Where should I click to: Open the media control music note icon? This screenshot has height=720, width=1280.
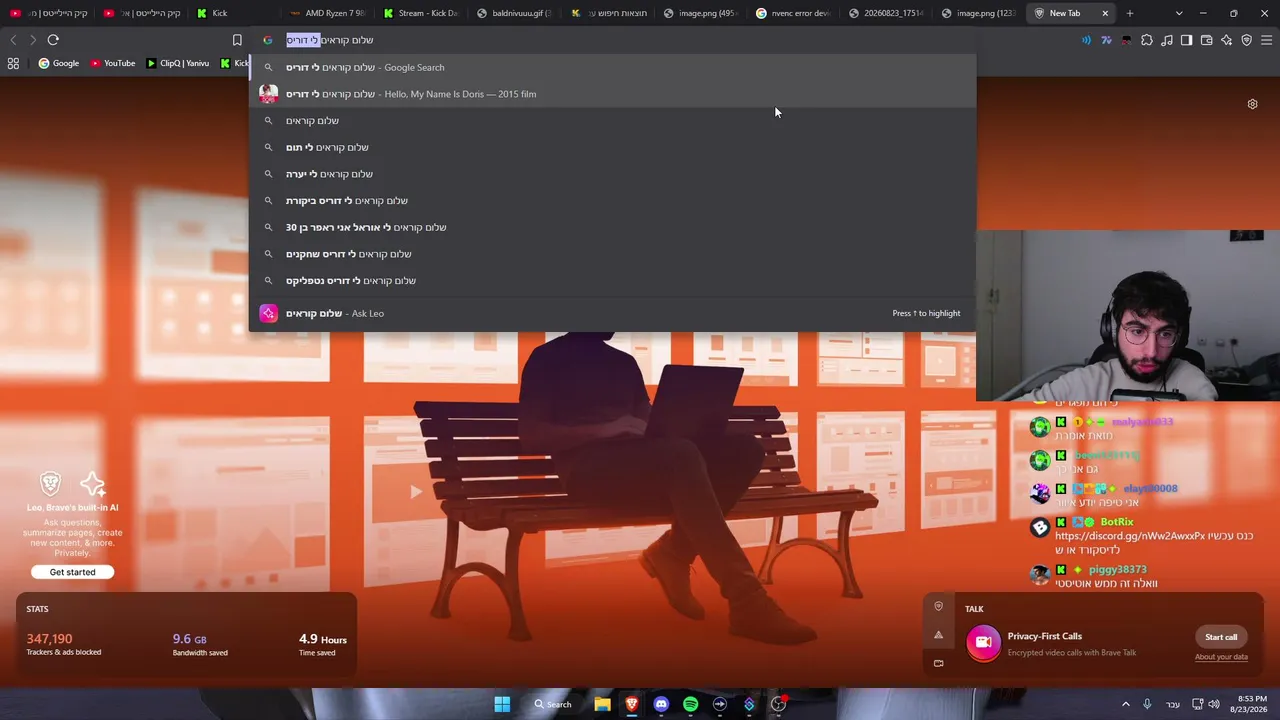point(1167,40)
